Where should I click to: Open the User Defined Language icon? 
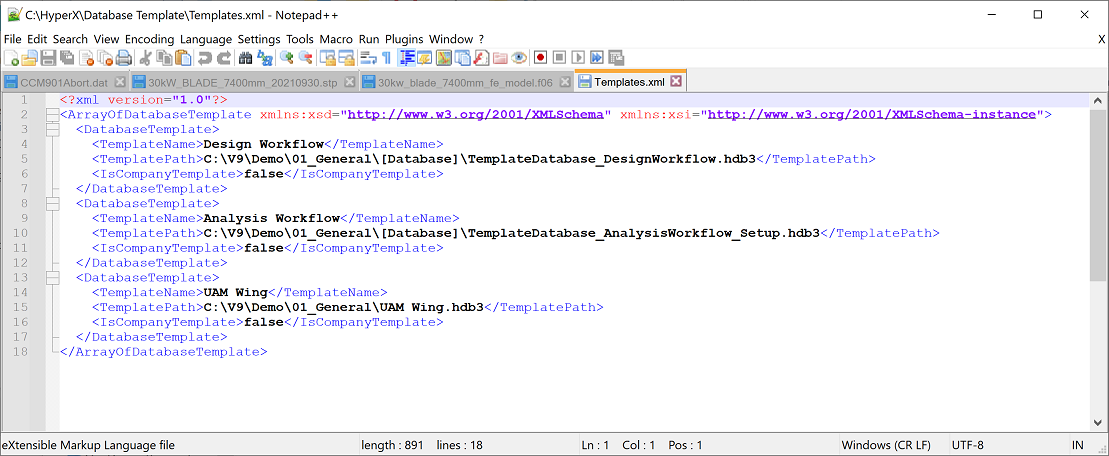pyautogui.click(x=424, y=57)
